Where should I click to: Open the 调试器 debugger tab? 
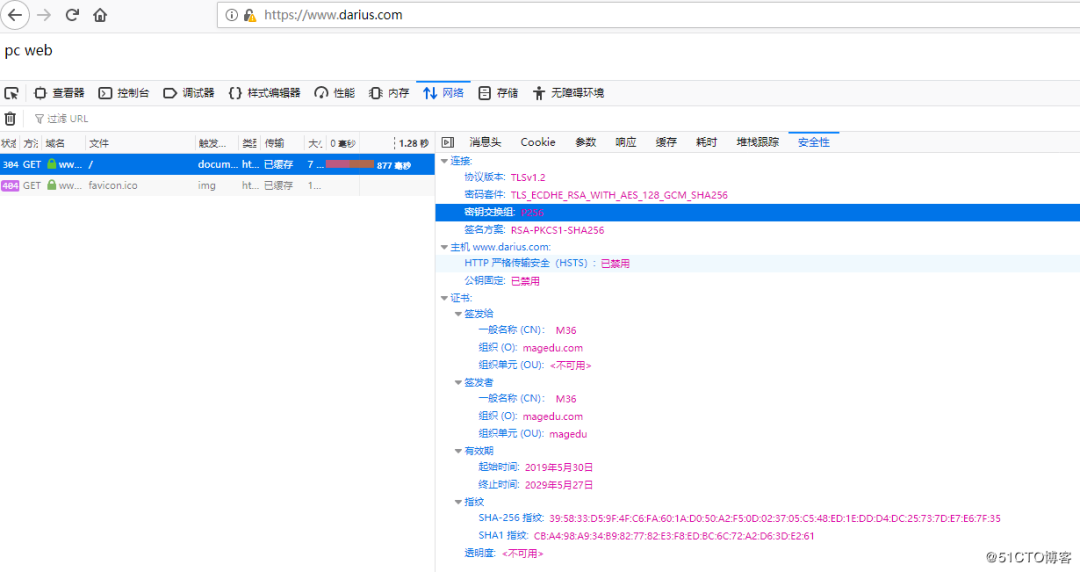pyautogui.click(x=189, y=93)
